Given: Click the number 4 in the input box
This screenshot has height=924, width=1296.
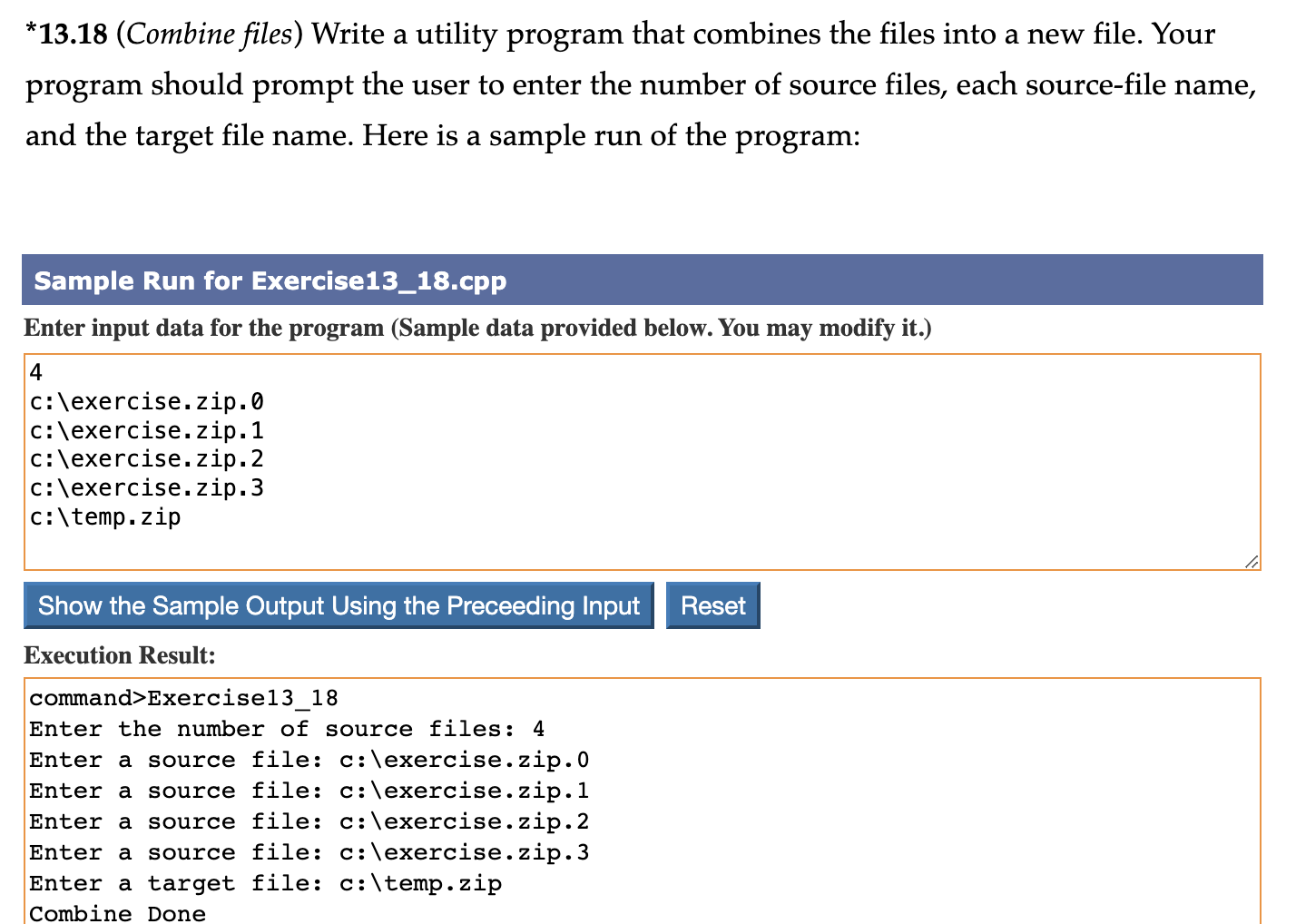Looking at the screenshot, I should (x=34, y=371).
